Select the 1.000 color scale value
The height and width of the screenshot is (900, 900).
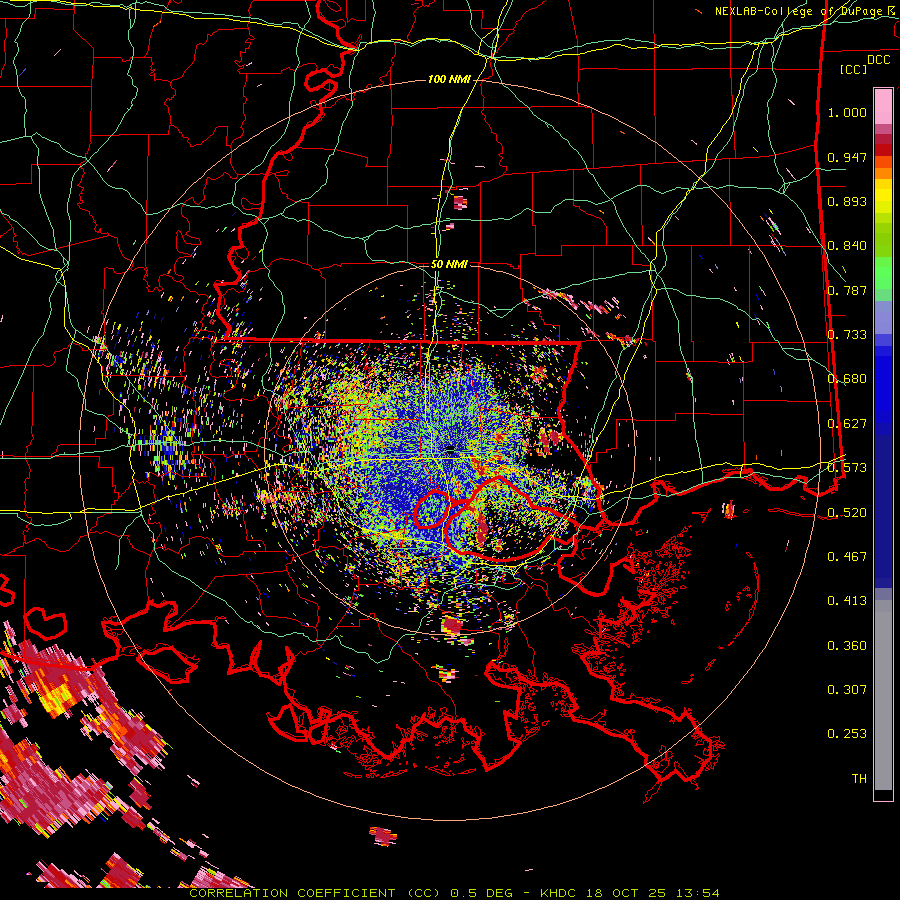(847, 112)
